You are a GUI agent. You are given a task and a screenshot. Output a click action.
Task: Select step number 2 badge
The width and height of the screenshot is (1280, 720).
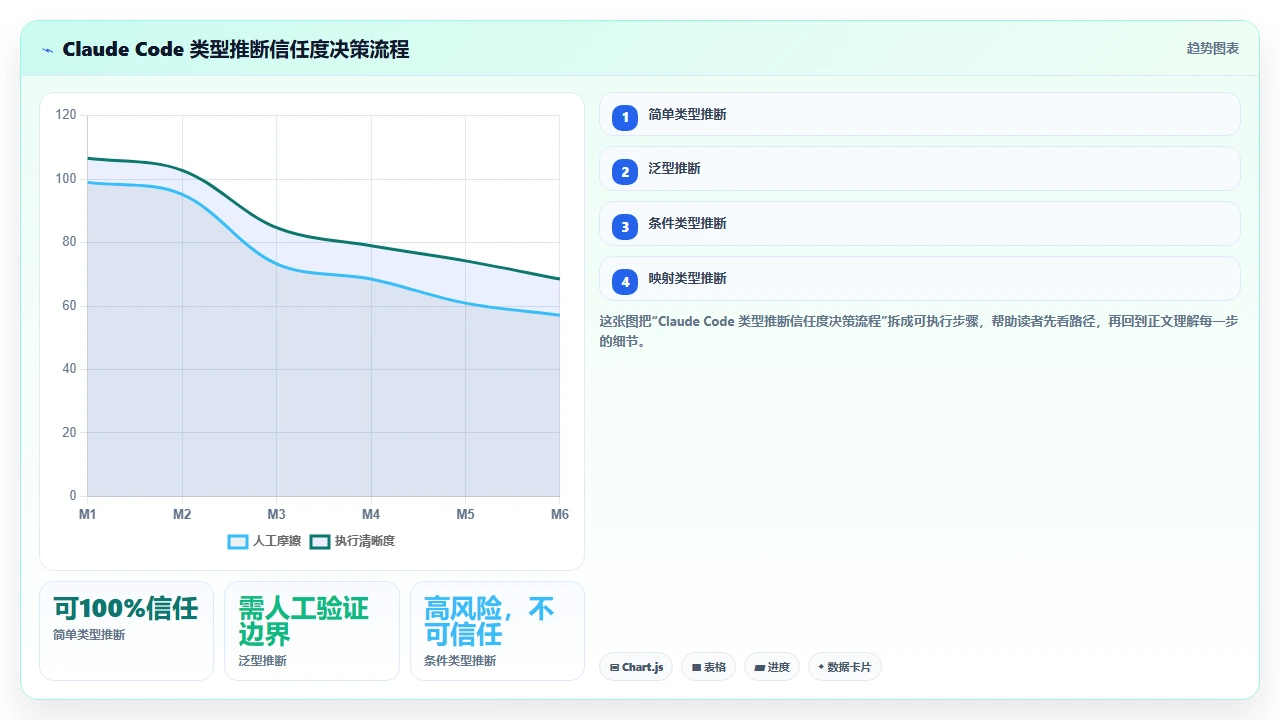click(x=625, y=172)
